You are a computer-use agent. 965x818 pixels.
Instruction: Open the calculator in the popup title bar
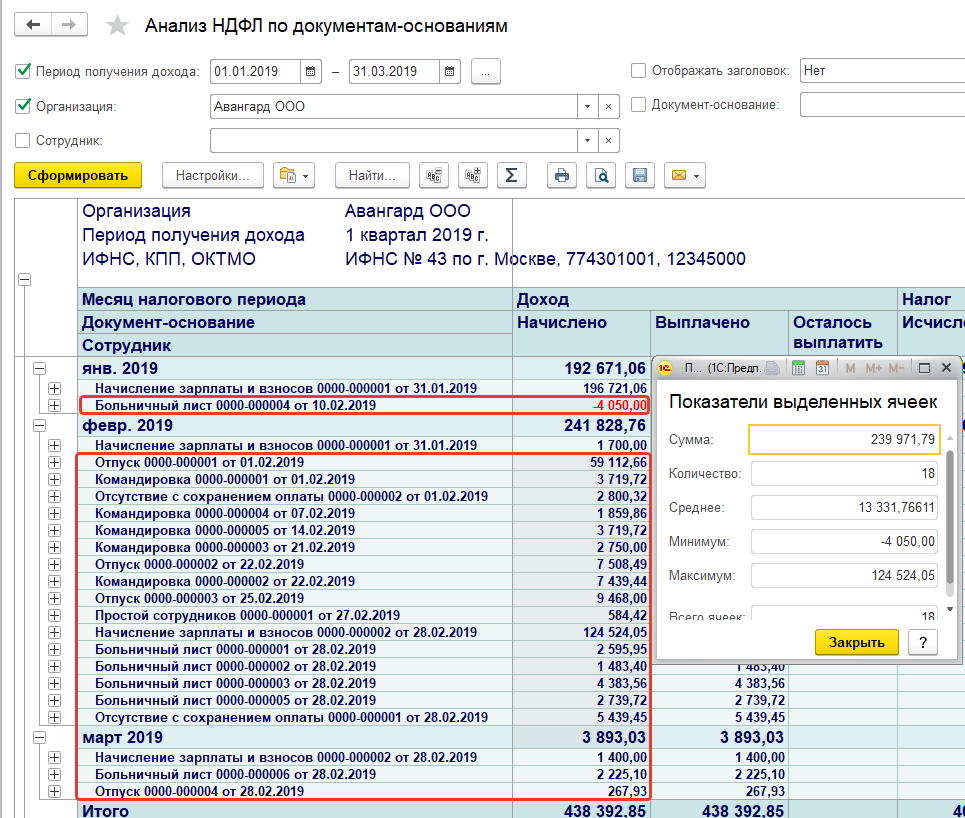pyautogui.click(x=798, y=368)
